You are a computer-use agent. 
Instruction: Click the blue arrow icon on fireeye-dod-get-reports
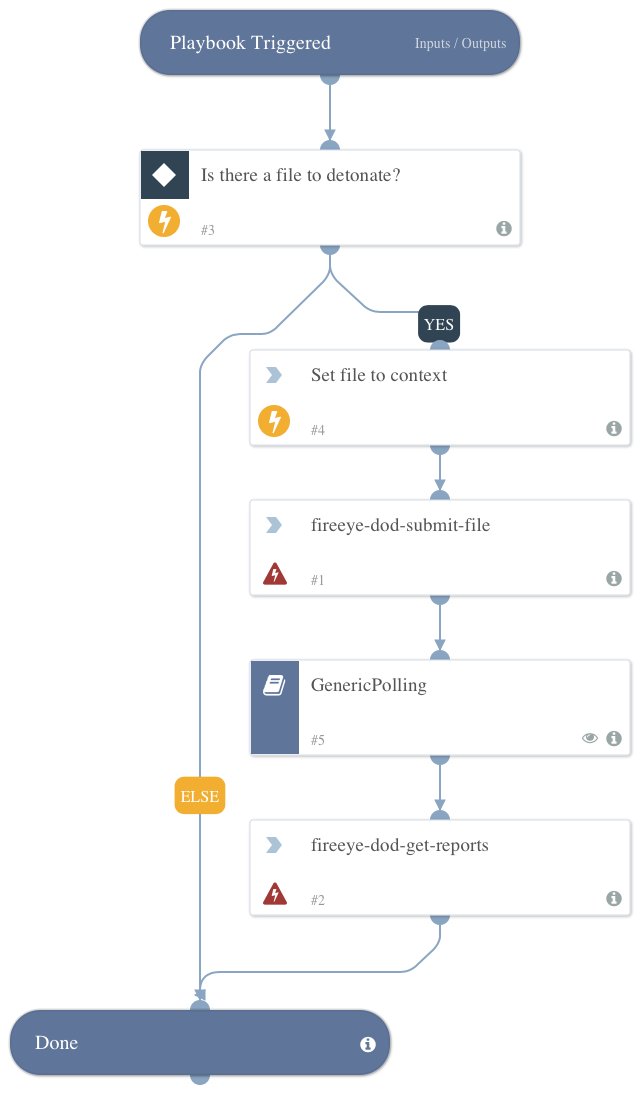click(x=274, y=844)
